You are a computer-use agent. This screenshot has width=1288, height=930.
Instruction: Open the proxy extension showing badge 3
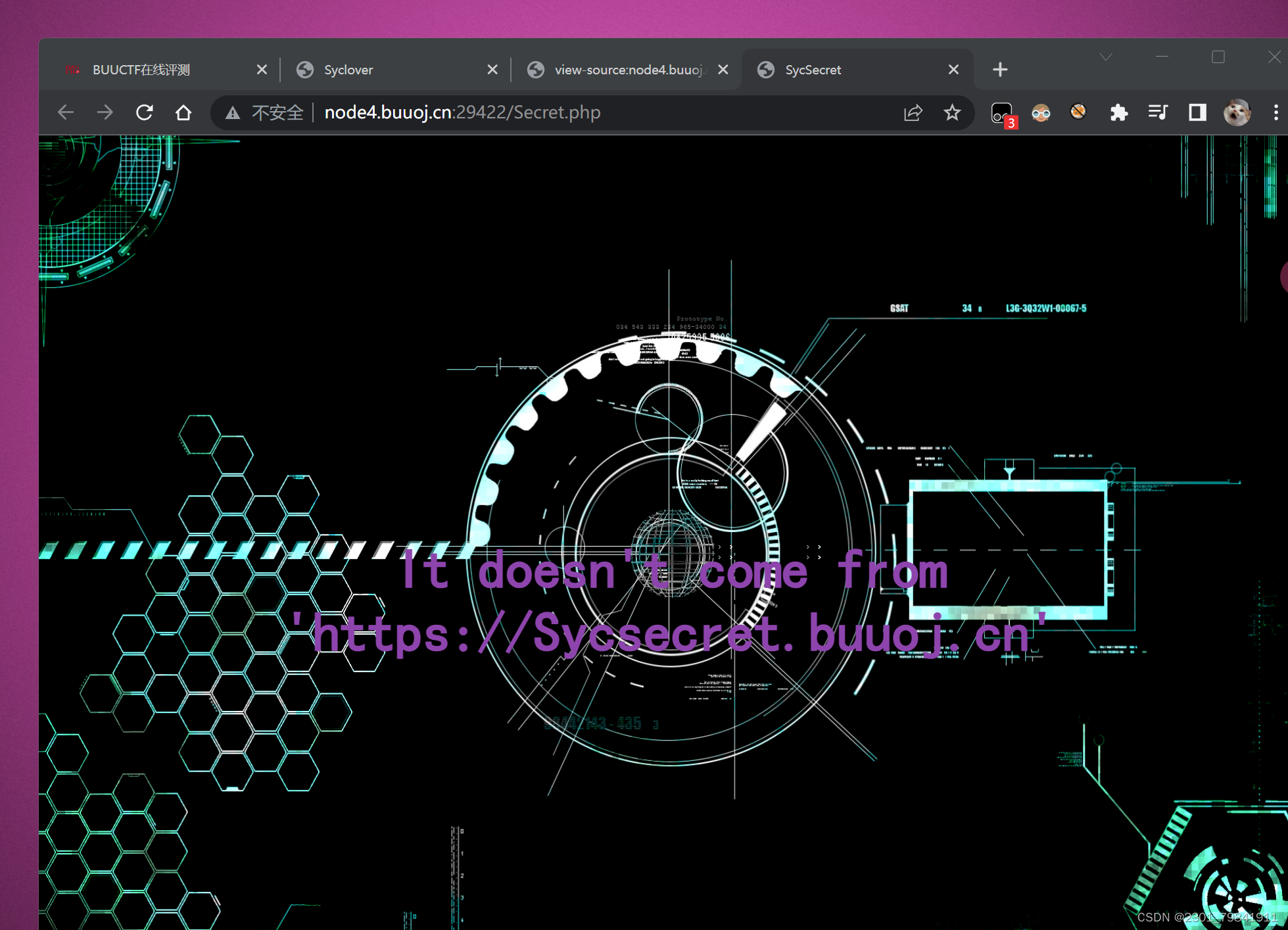click(x=1001, y=112)
